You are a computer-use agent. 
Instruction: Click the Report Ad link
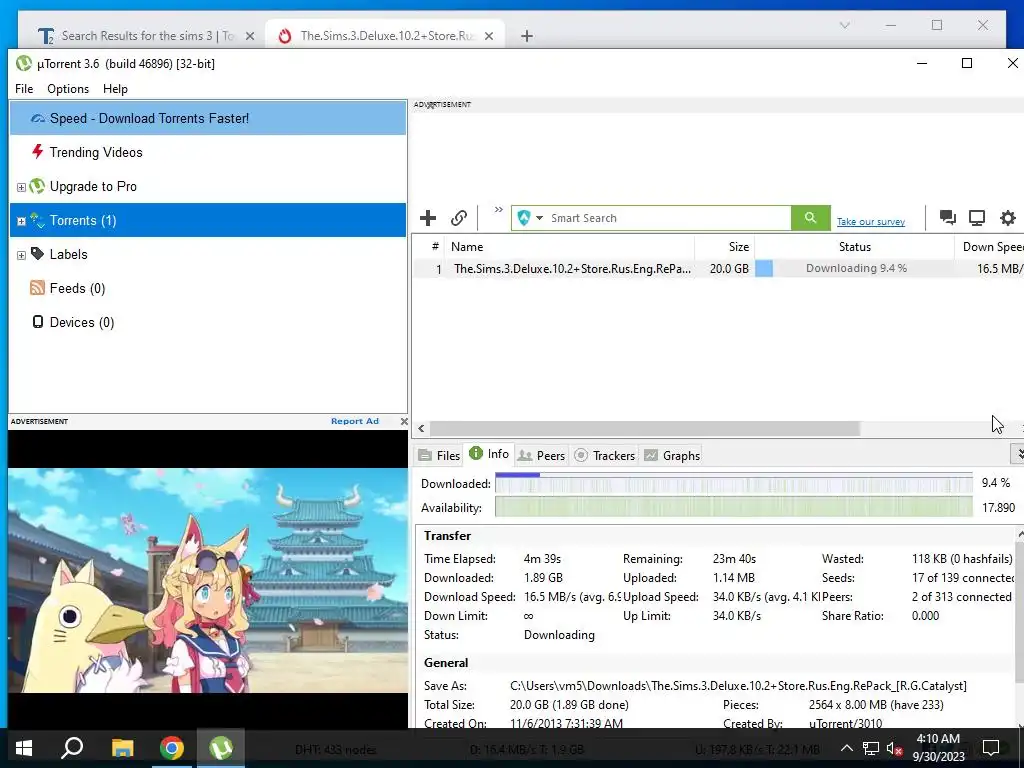click(x=355, y=421)
